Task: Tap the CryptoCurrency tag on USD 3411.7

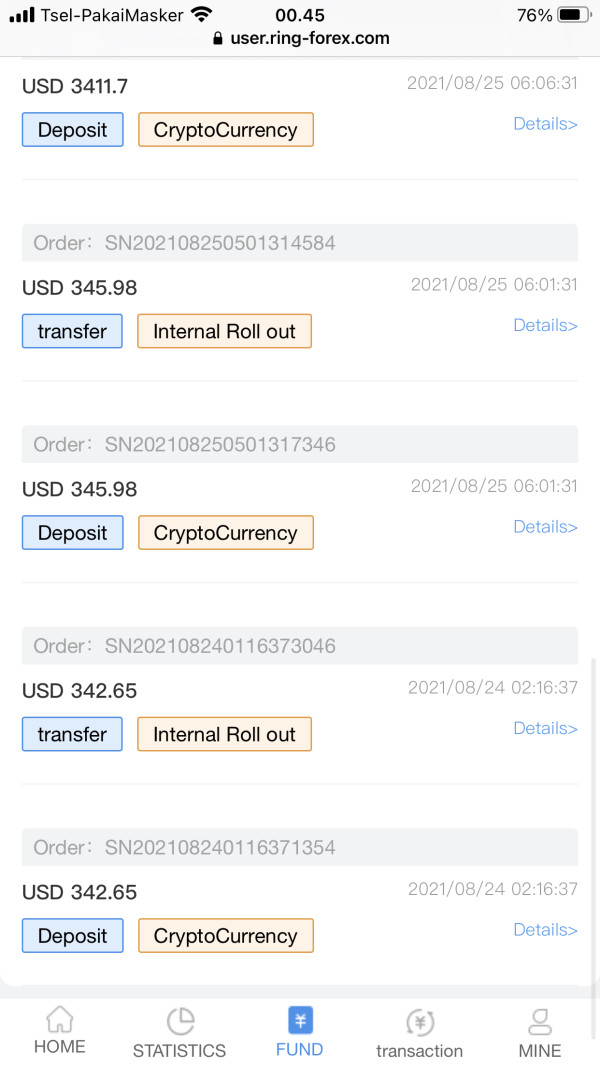Action: [225, 130]
